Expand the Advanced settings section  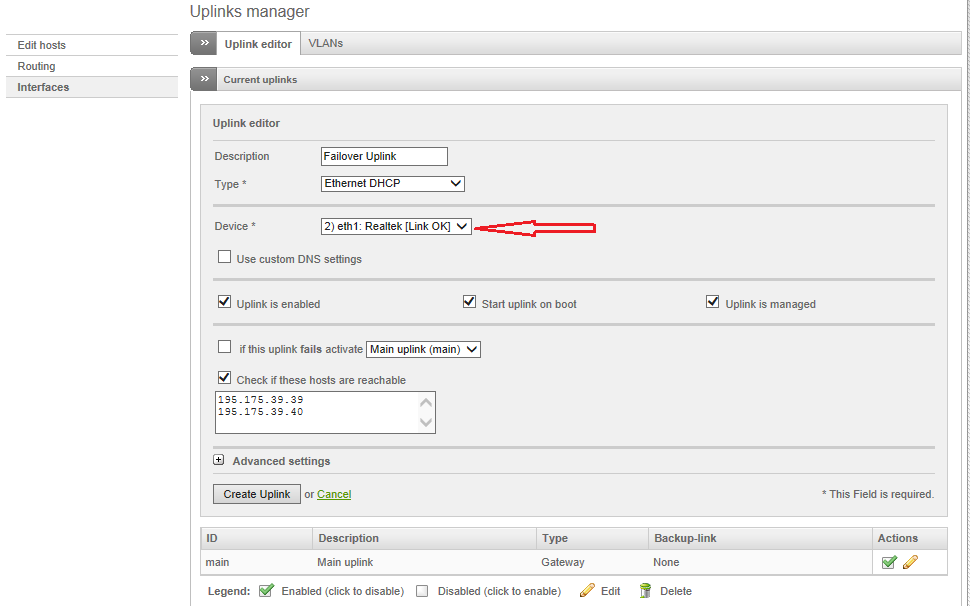(x=219, y=461)
